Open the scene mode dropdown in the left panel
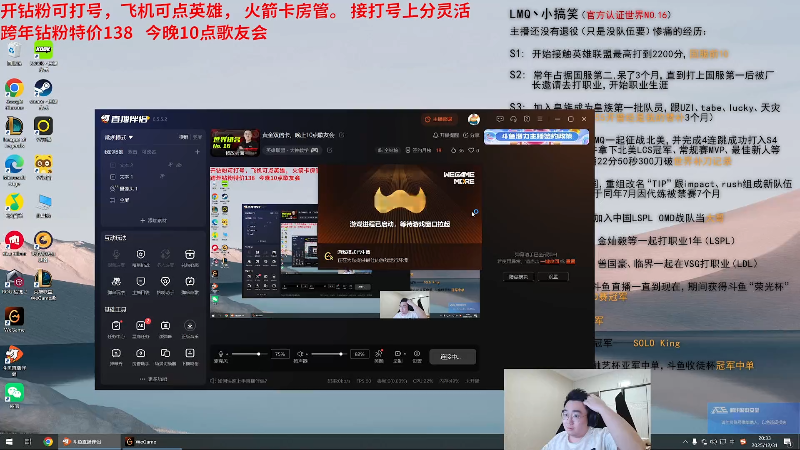800x450 pixels. click(x=118, y=137)
